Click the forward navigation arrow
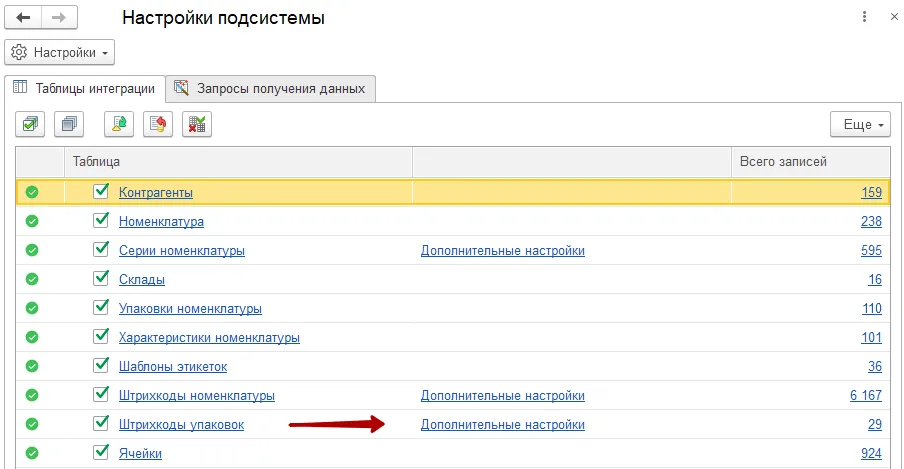The image size is (904, 469). pos(59,18)
